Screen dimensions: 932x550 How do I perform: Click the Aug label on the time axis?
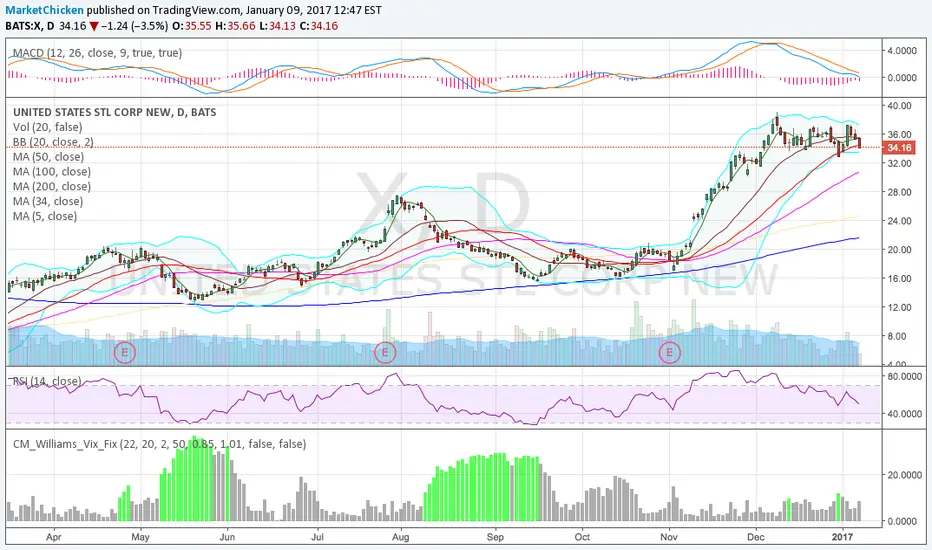[x=401, y=537]
